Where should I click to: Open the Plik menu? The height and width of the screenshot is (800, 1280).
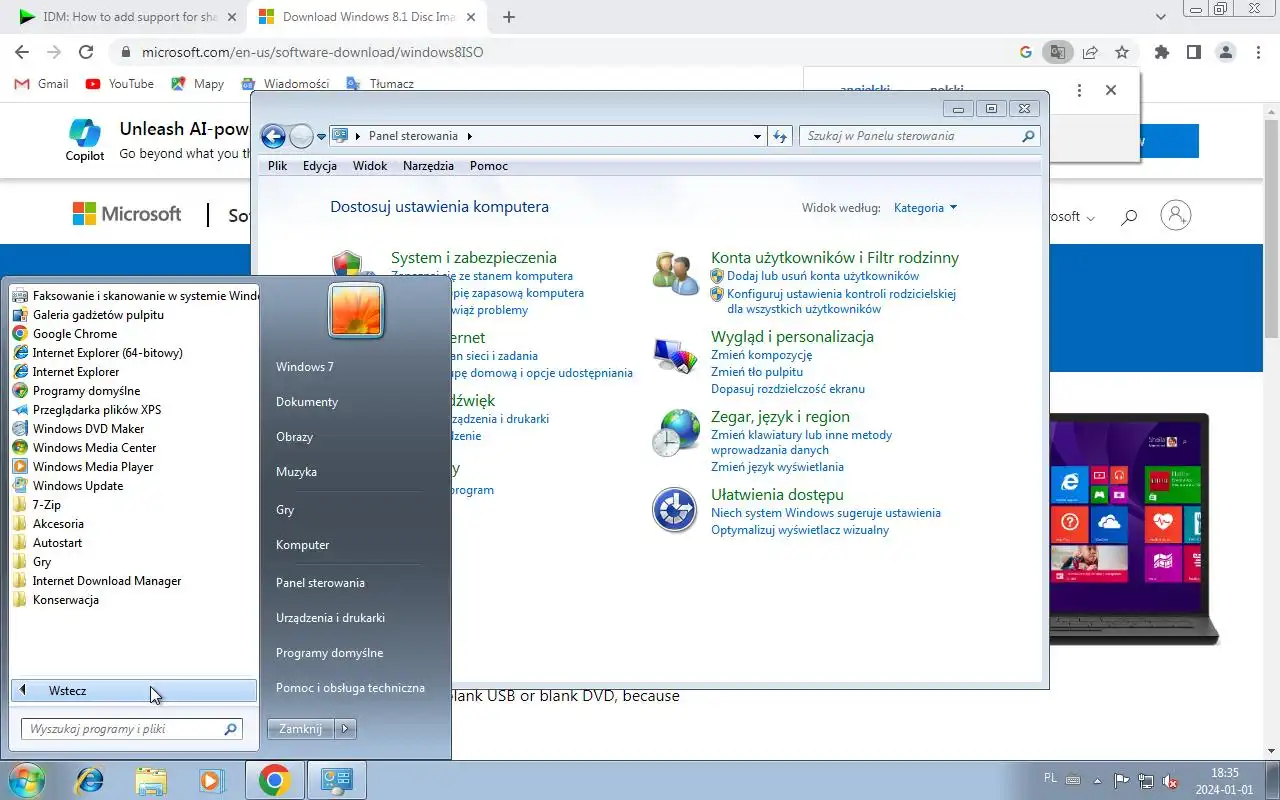[x=277, y=166]
